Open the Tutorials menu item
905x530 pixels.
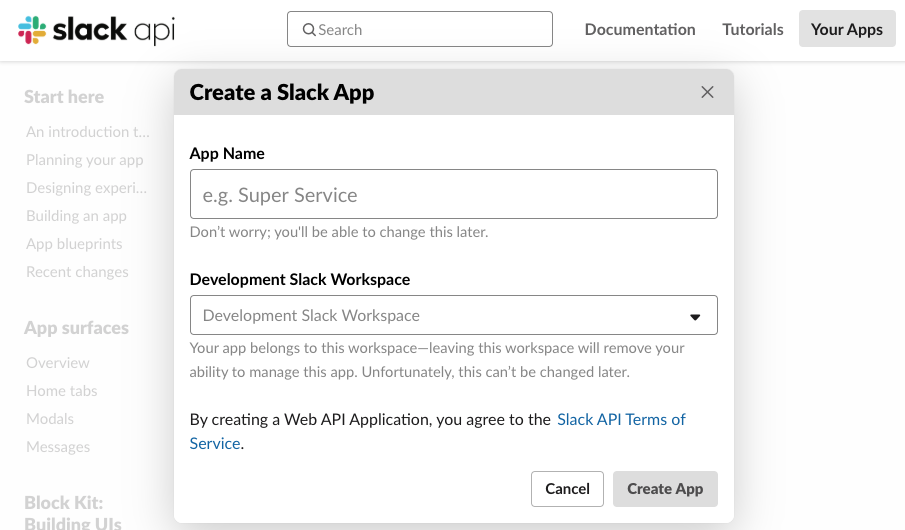[x=753, y=29]
